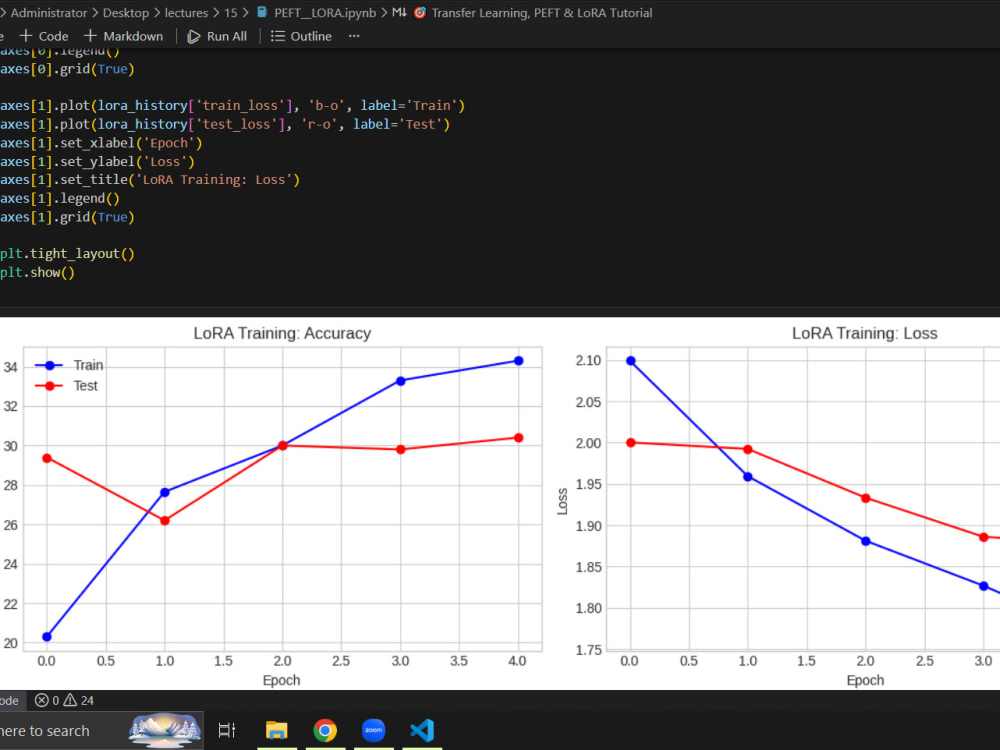Click the plt.show() code line
The height and width of the screenshot is (750, 1000).
coord(38,272)
